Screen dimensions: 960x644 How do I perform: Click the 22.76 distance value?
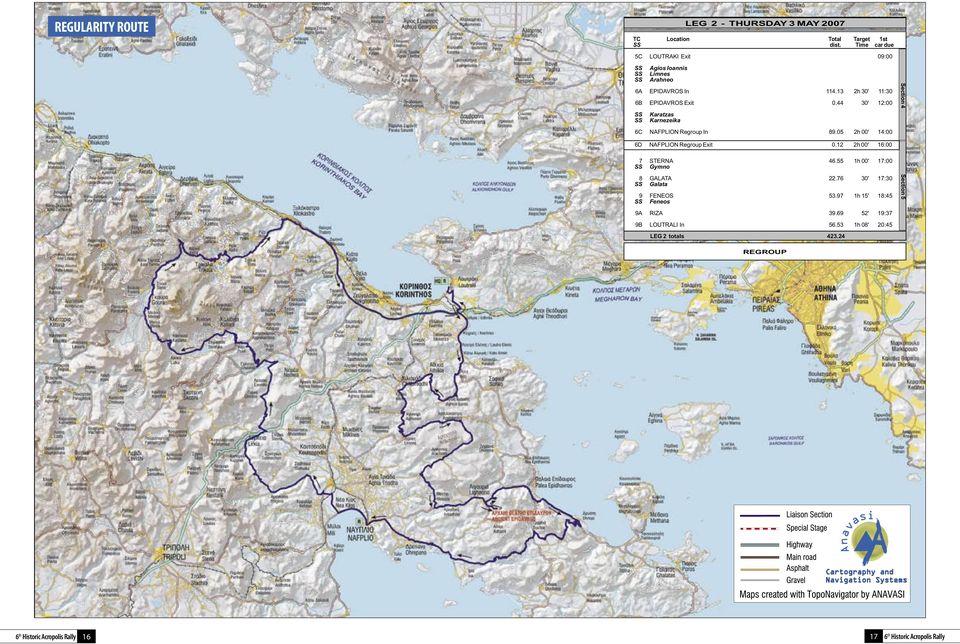coord(836,179)
